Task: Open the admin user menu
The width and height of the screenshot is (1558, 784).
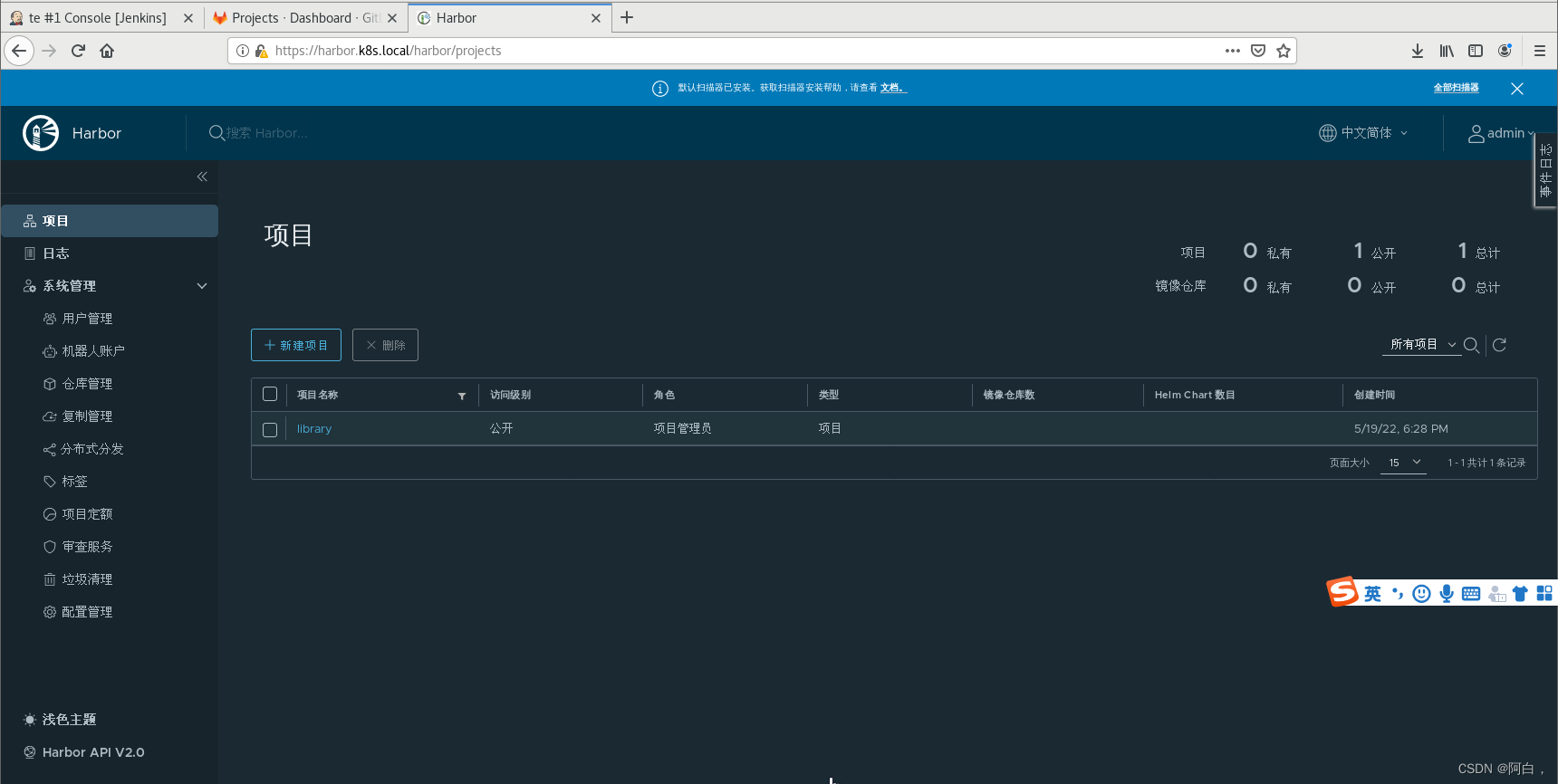Action: pos(1502,133)
